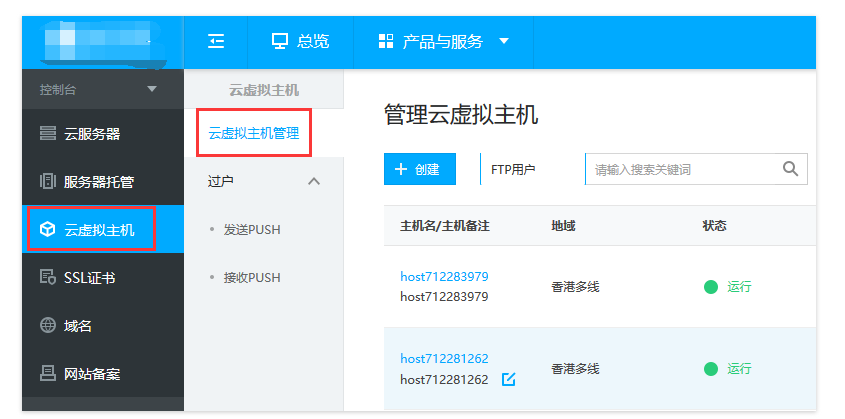The width and height of the screenshot is (845, 419).
Task: Open 发送PUSH submenu item
Action: pyautogui.click(x=252, y=230)
